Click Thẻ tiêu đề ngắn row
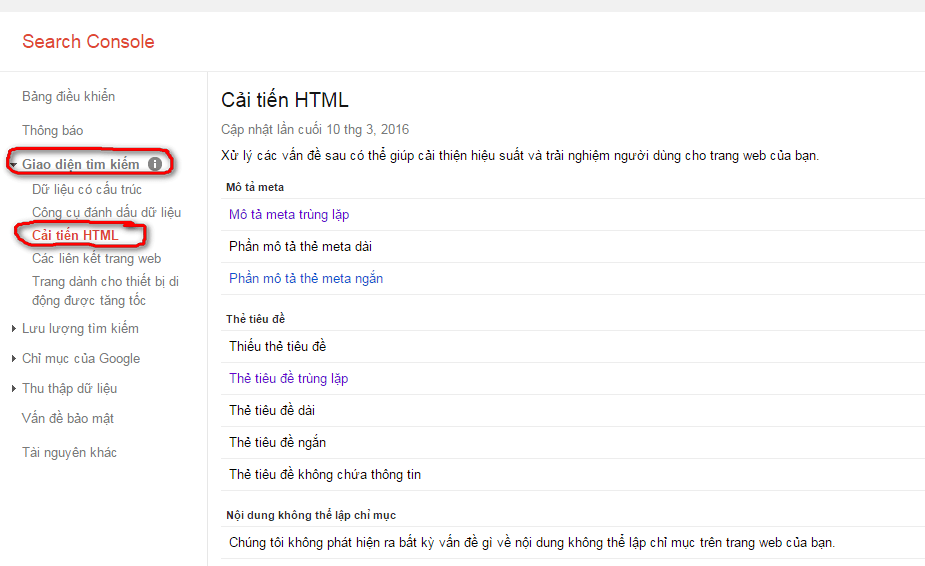Viewport: 925px width, 566px height. [573, 443]
